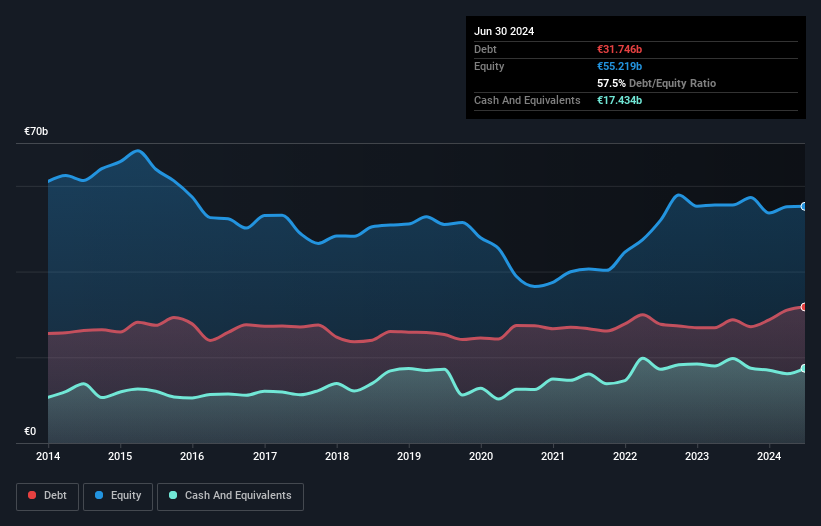Click the €55.219b equity value
Screen dimensions: 821x526
coord(619,66)
